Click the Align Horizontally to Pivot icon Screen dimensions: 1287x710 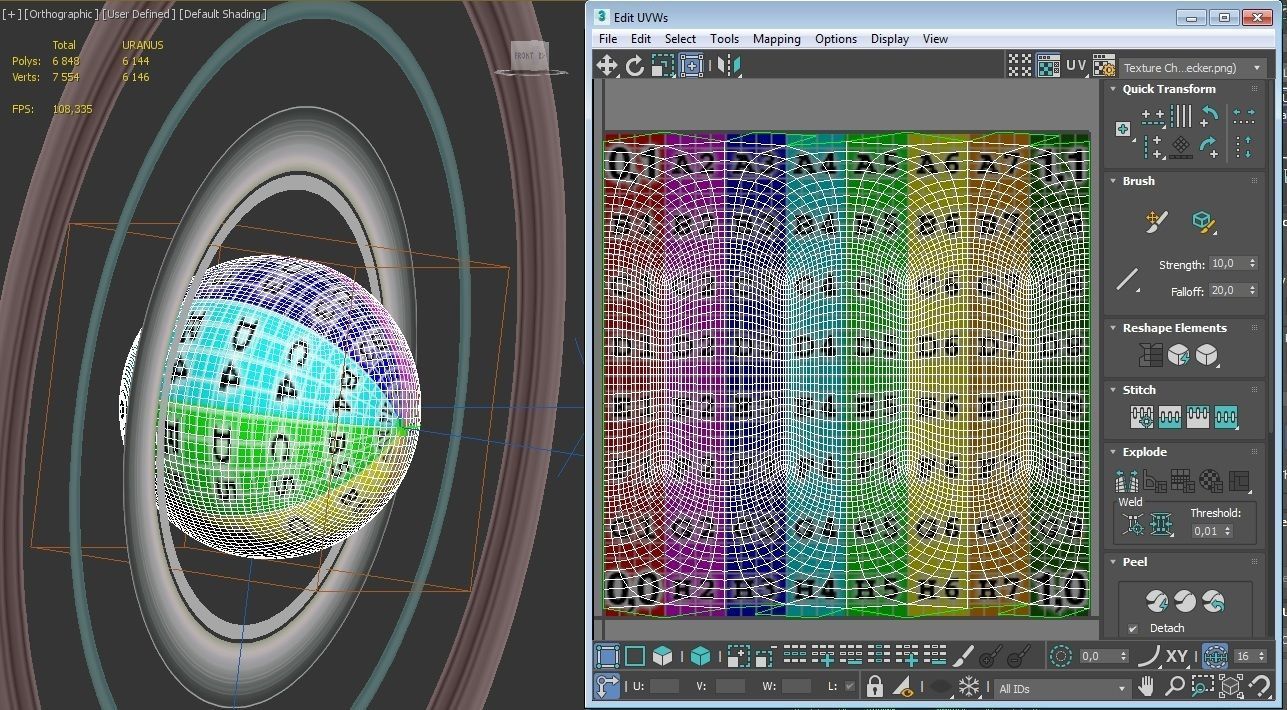1153,116
